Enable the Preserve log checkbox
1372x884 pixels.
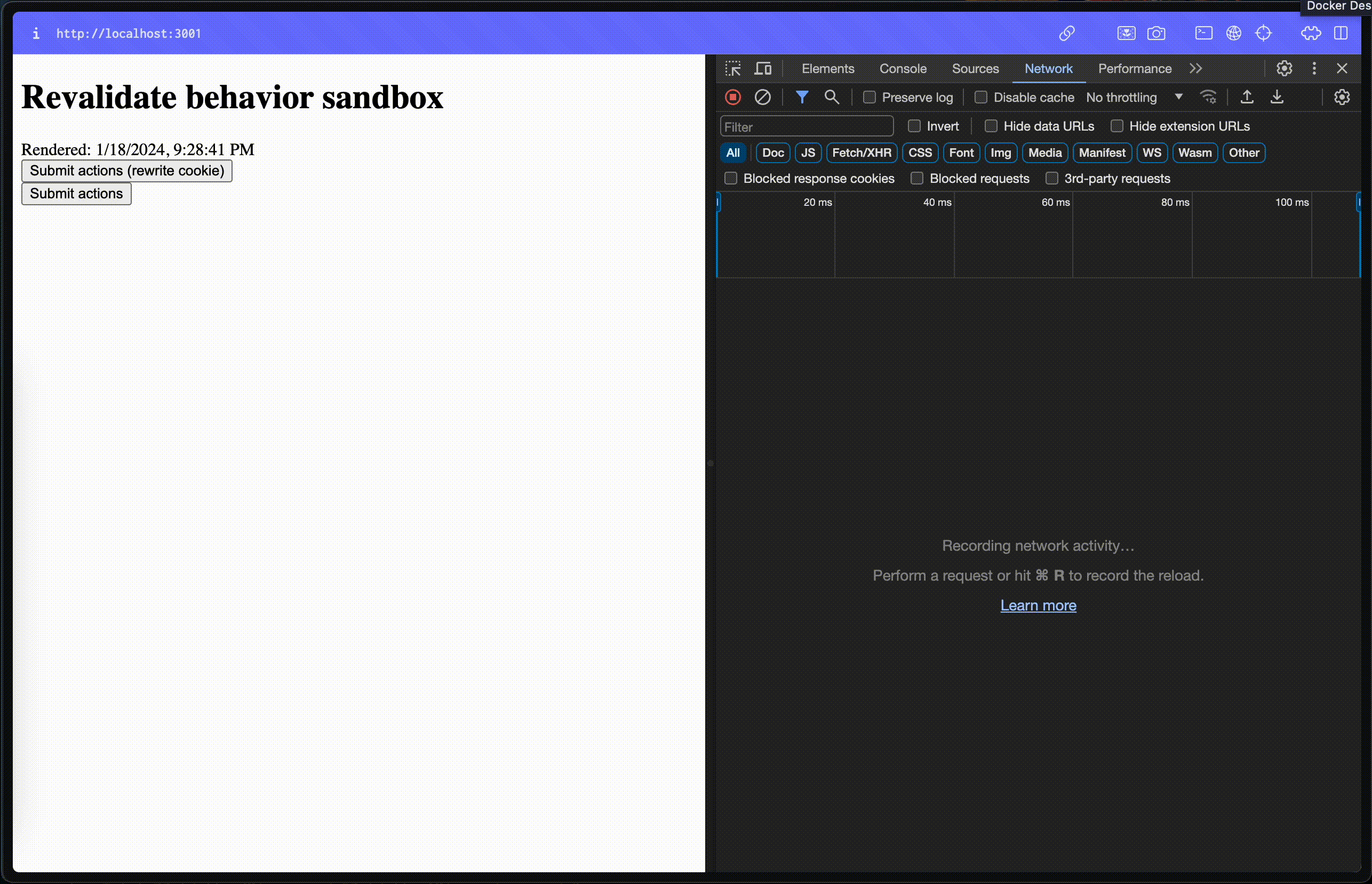click(x=869, y=98)
